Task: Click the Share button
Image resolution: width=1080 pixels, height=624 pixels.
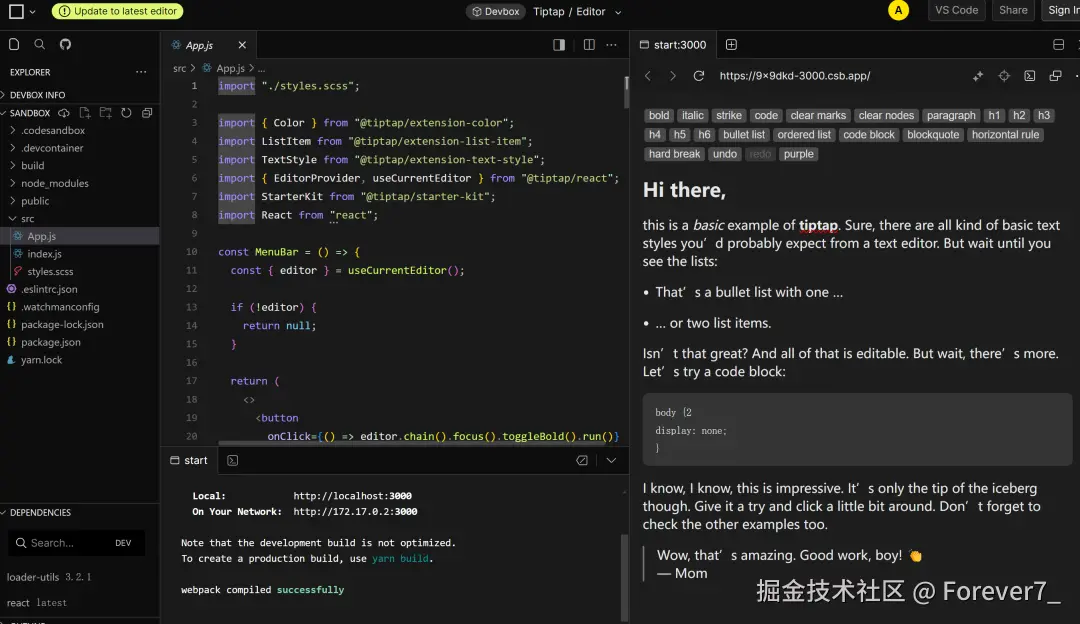Action: point(1013,10)
